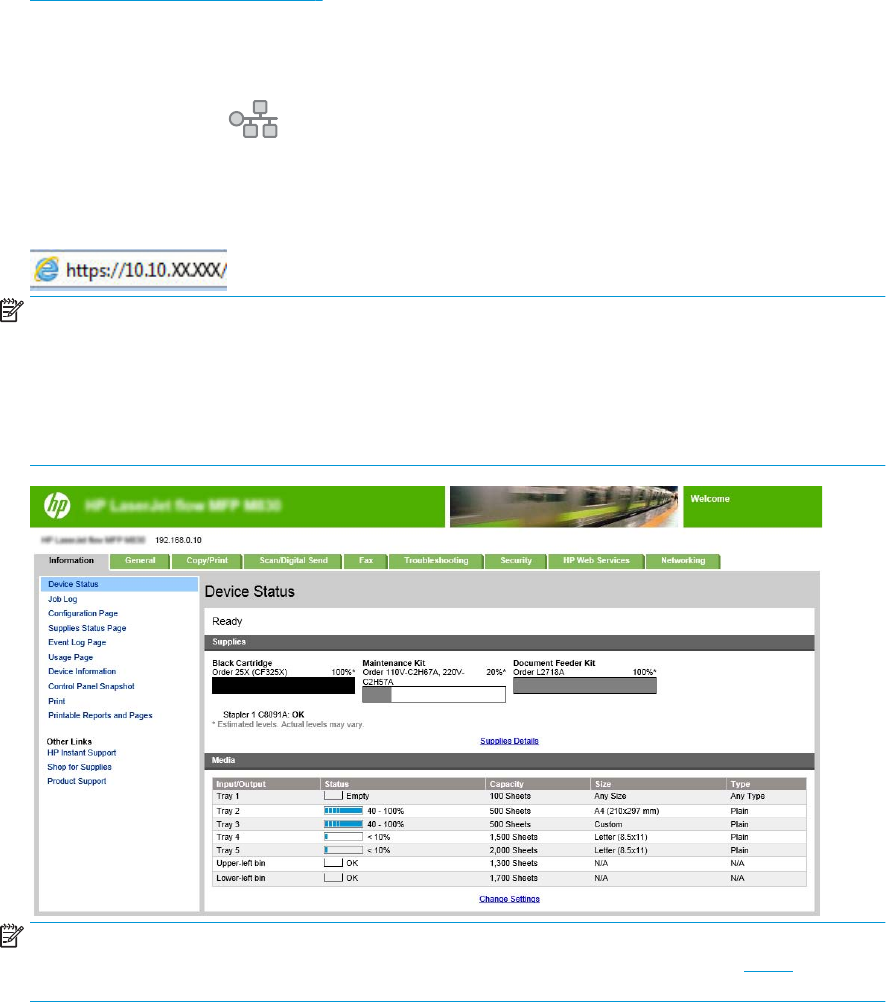The width and height of the screenshot is (886, 1002).
Task: Click the Any Type cell
Action: click(747, 796)
